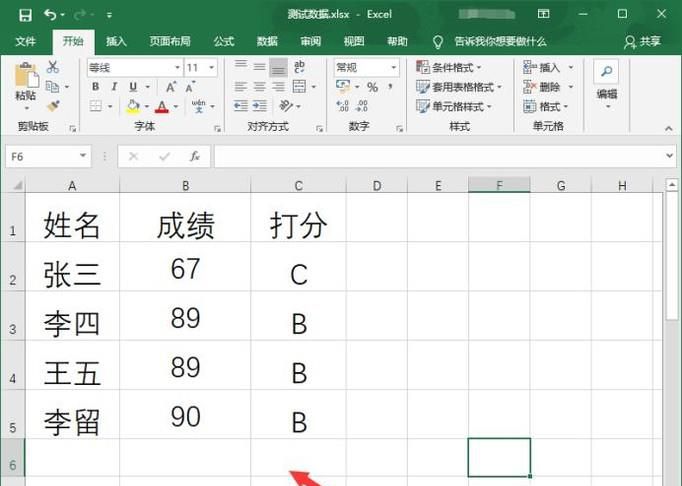
Task: Open the 文件 File tab
Action: (x=26, y=41)
